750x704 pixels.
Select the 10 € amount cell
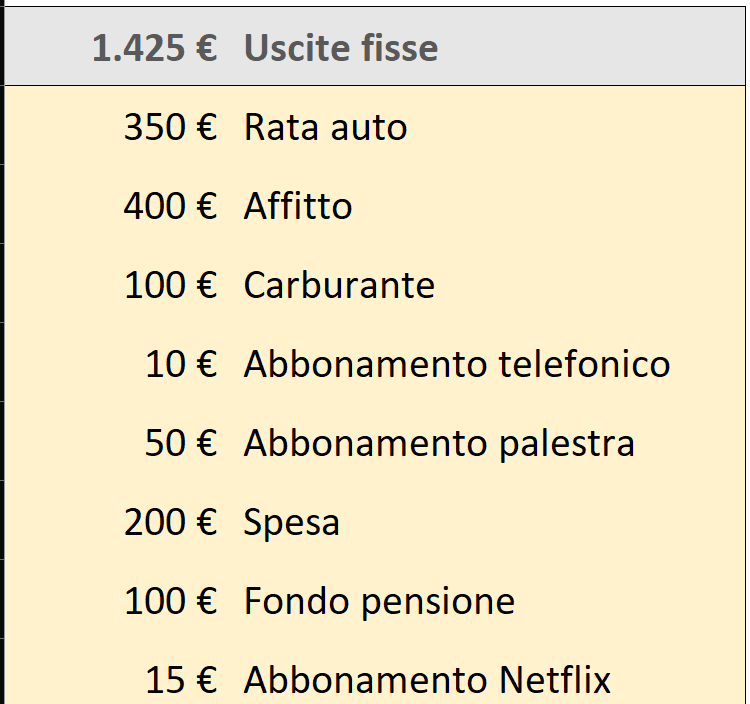tap(180, 364)
